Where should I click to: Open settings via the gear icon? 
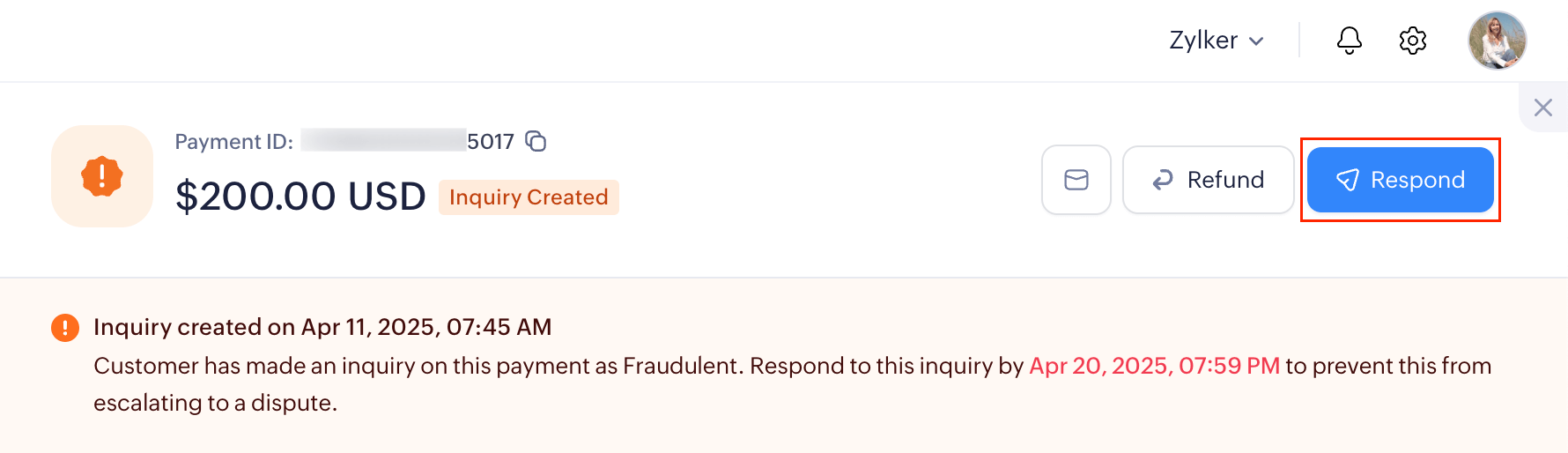click(x=1412, y=41)
